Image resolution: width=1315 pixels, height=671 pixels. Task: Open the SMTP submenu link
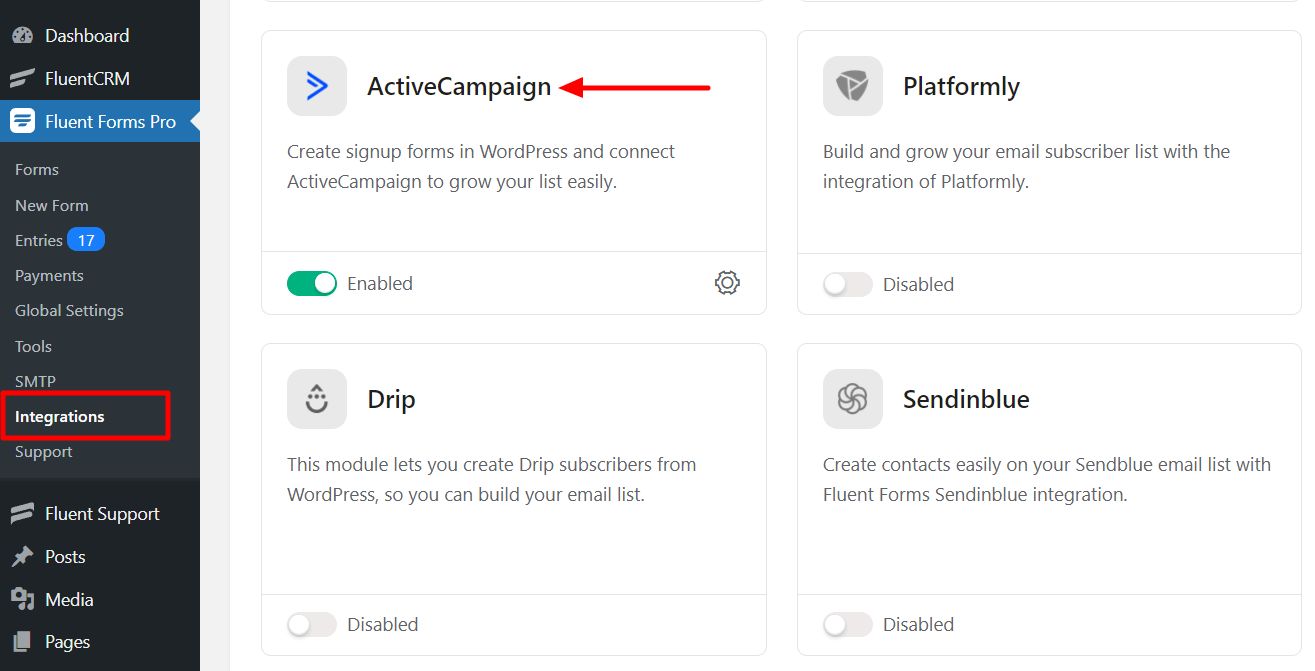[x=35, y=382]
